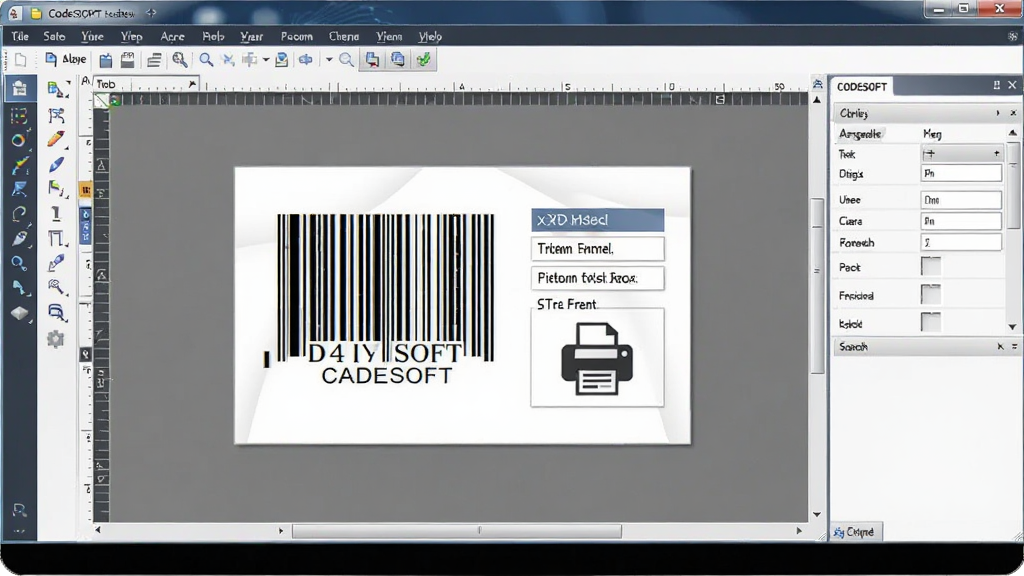The image size is (1024, 576).
Task: Select the XXD lrlsed highlighted item
Action: tap(598, 220)
